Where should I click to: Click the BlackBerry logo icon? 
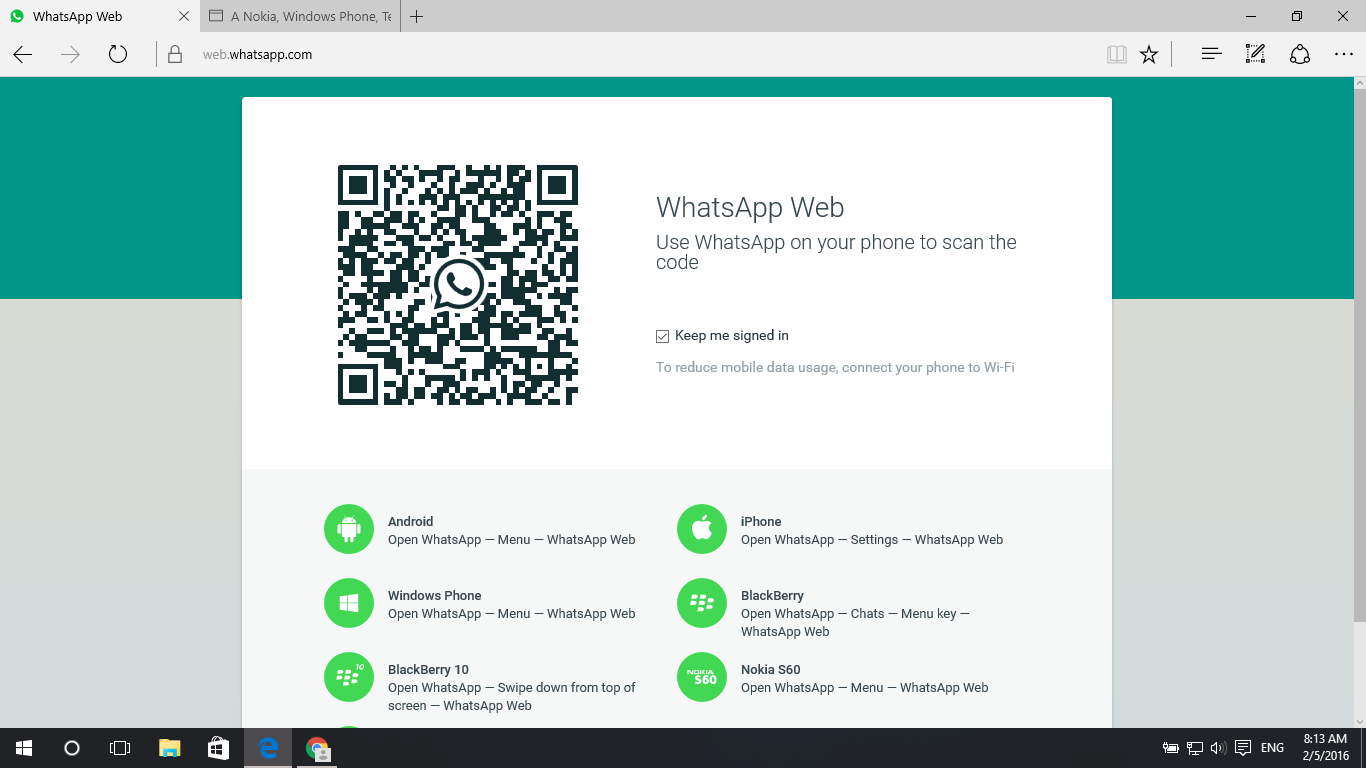[702, 603]
